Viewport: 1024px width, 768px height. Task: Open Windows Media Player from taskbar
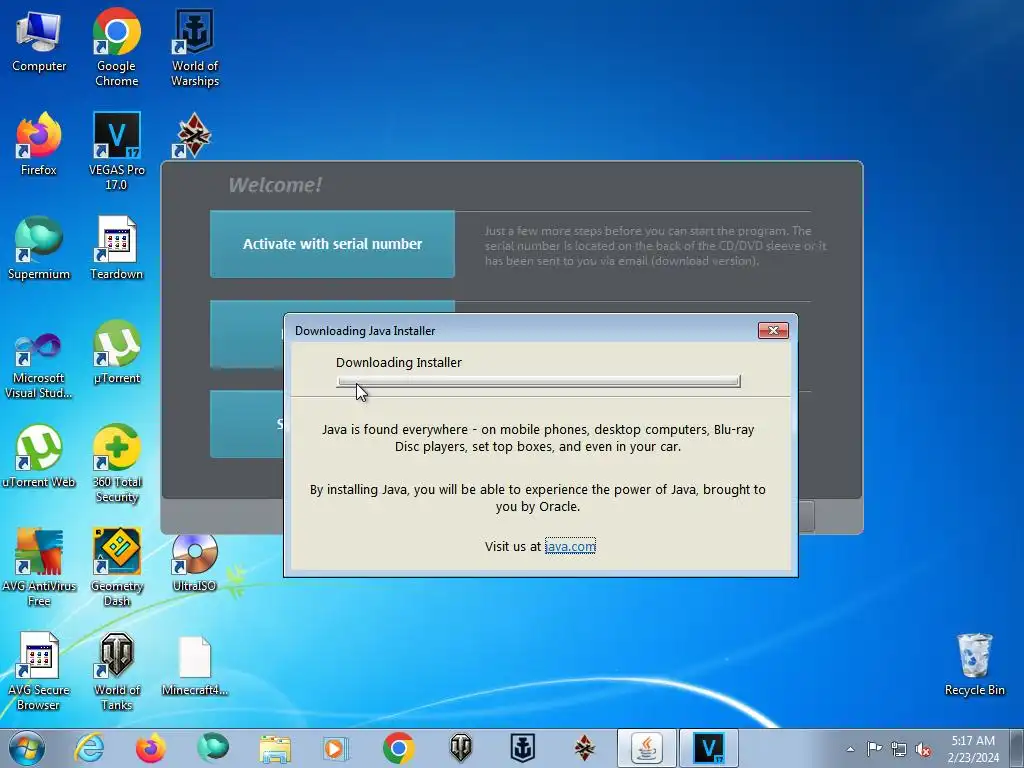tap(336, 748)
